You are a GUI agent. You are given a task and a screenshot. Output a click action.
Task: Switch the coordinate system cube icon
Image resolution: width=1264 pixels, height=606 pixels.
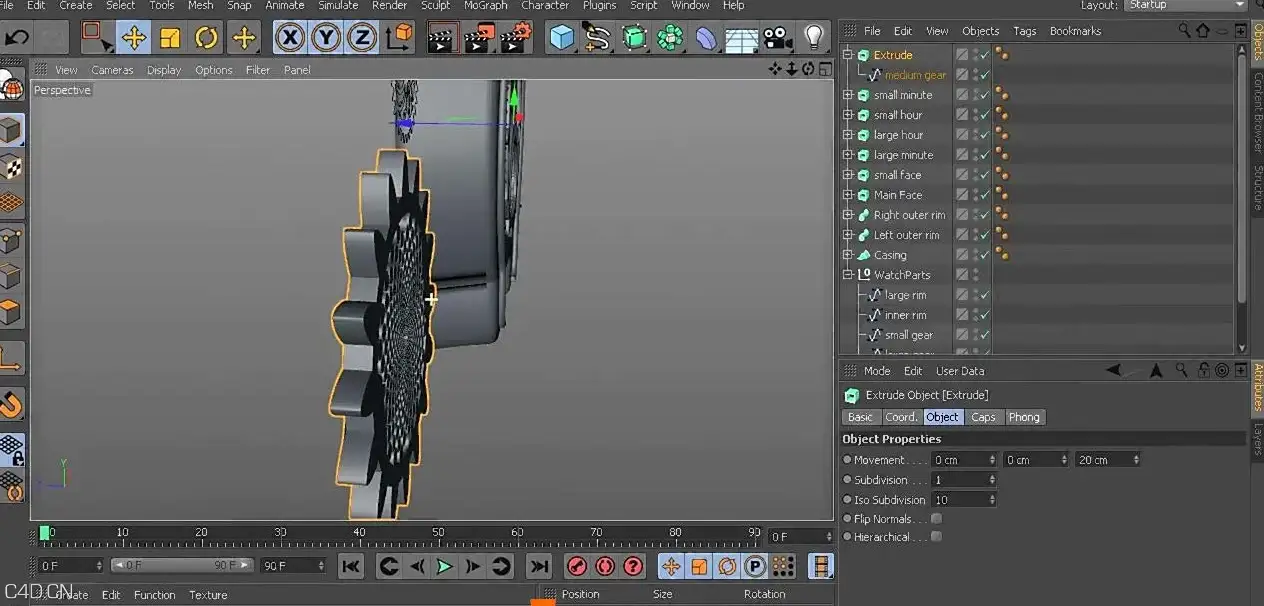tap(399, 38)
